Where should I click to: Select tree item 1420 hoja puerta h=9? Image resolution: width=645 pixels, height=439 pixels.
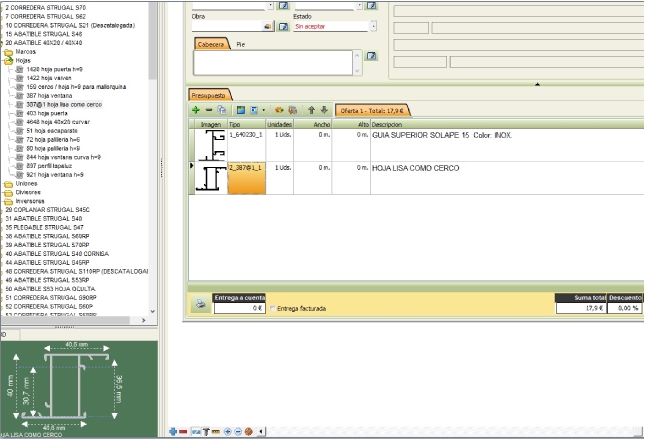[54, 70]
